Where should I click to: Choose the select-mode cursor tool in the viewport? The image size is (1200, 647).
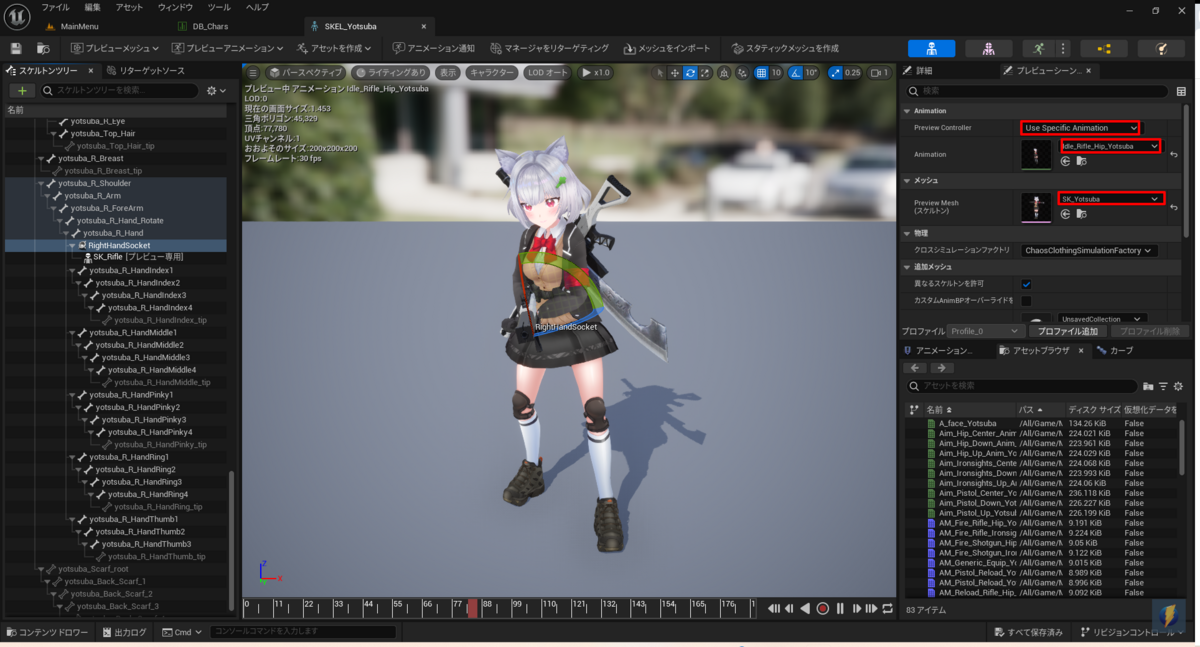coord(659,72)
